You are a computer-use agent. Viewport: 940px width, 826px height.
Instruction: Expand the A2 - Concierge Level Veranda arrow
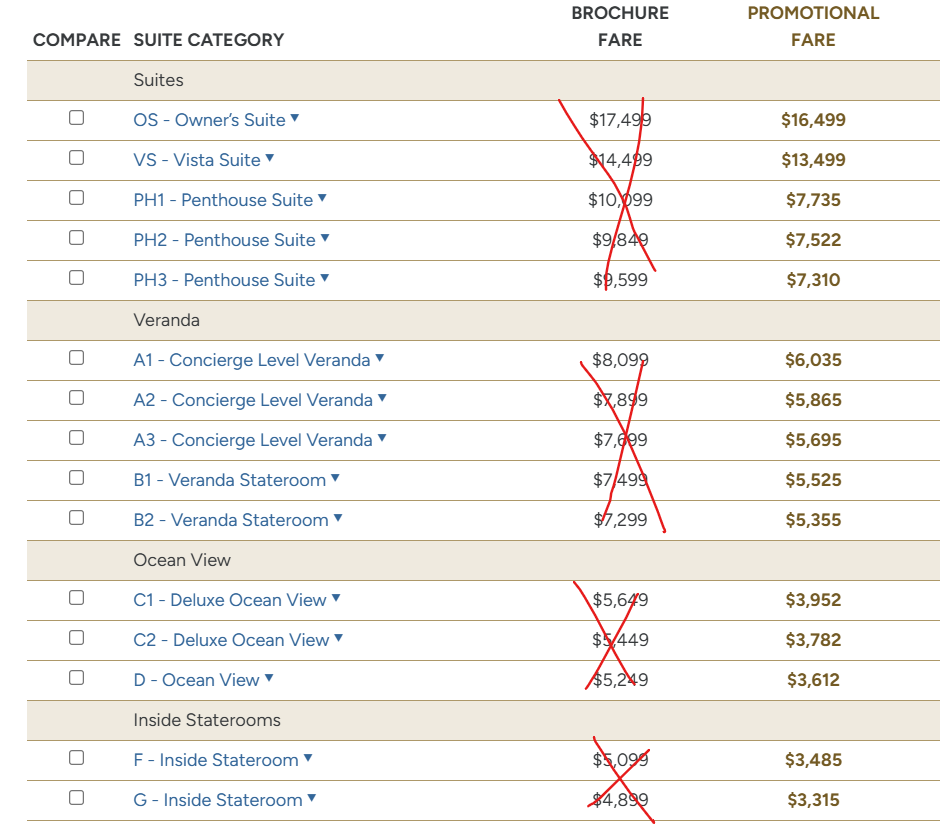pos(382,399)
